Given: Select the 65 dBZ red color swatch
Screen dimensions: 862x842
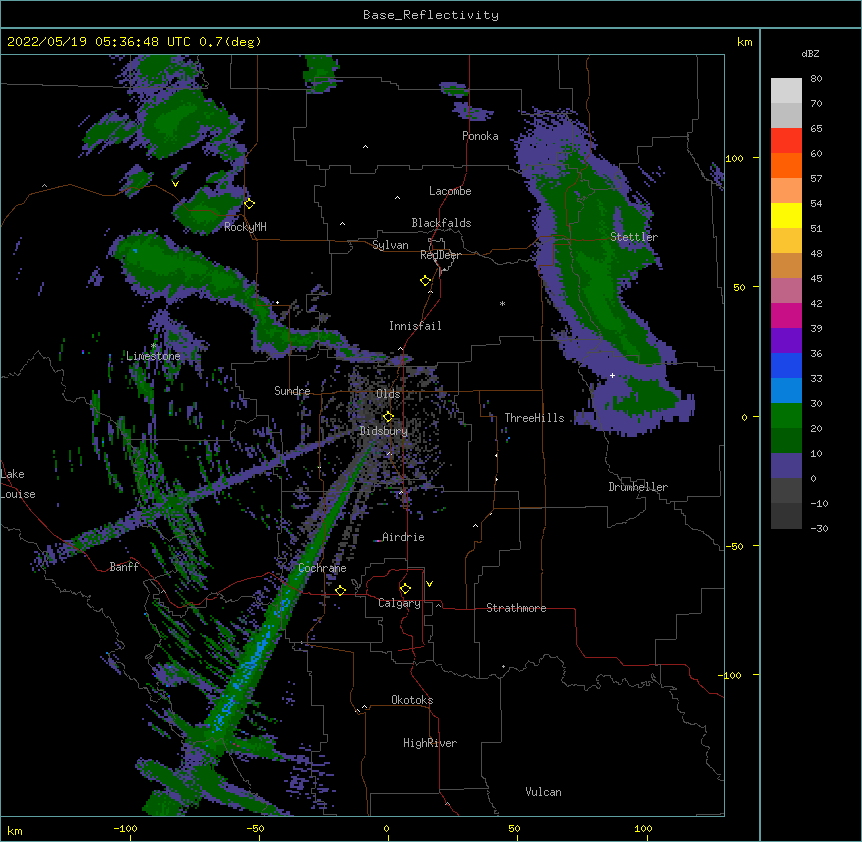Looking at the screenshot, I should tap(786, 140).
